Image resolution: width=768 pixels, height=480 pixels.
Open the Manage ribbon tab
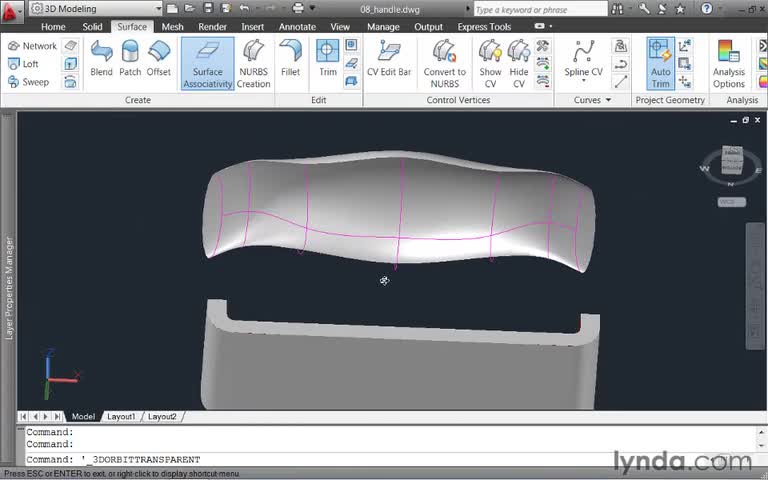point(383,27)
